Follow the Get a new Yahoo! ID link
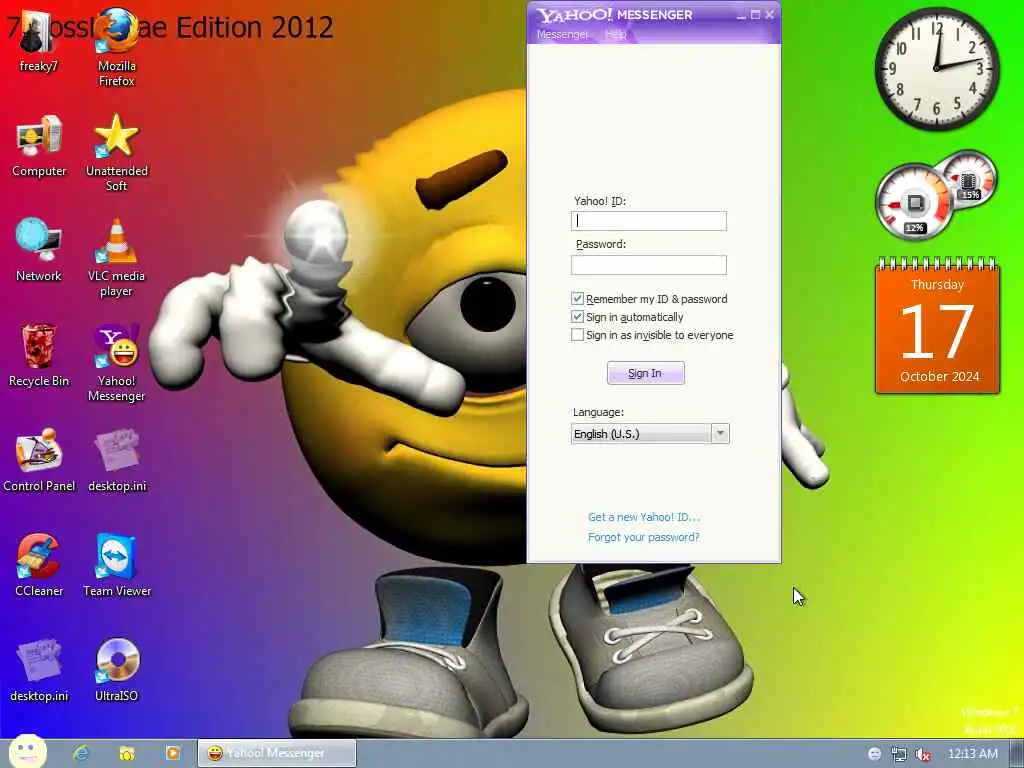This screenshot has width=1024, height=768. [644, 517]
